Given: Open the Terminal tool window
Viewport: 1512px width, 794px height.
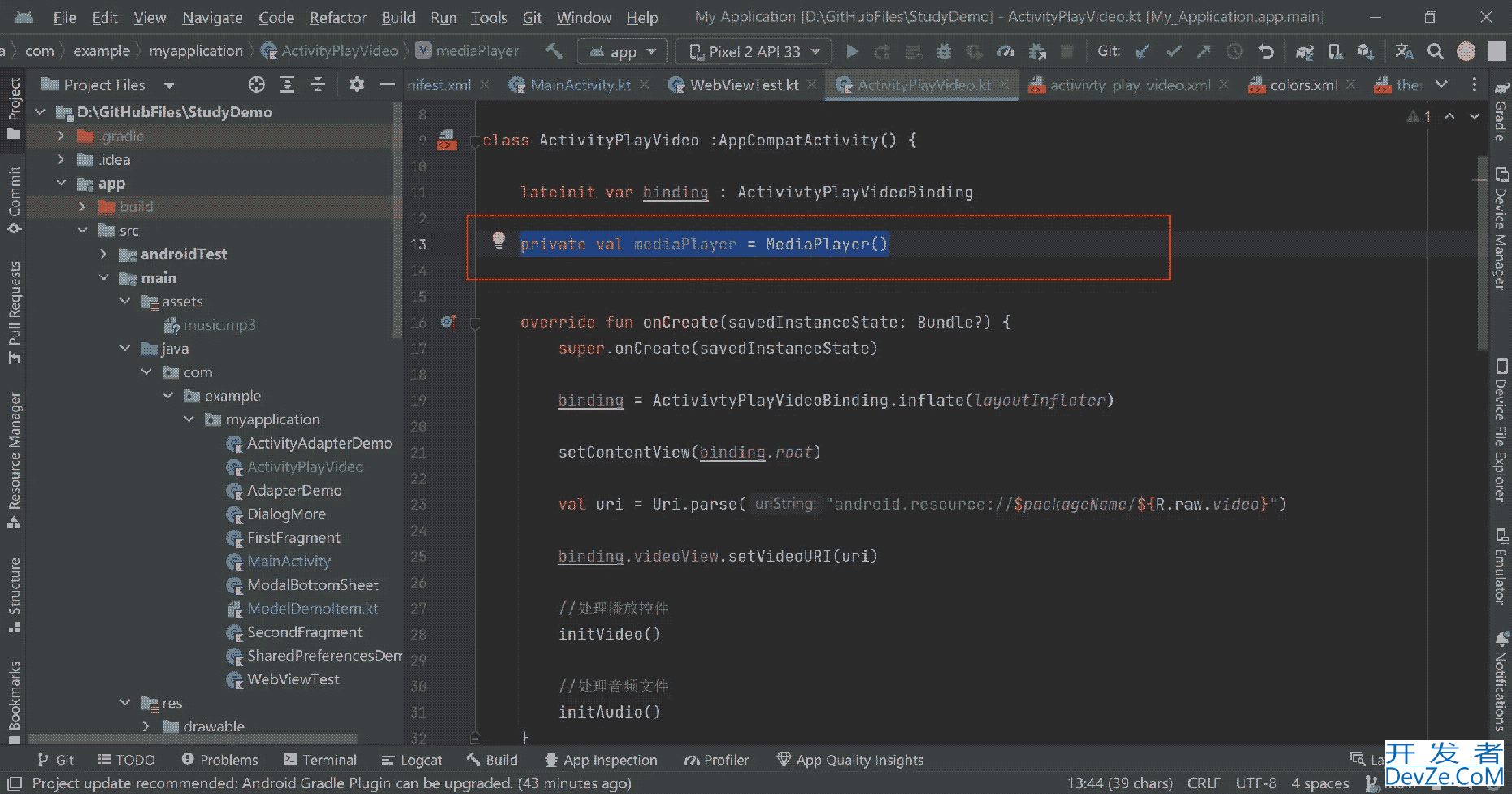Looking at the screenshot, I should pyautogui.click(x=319, y=759).
